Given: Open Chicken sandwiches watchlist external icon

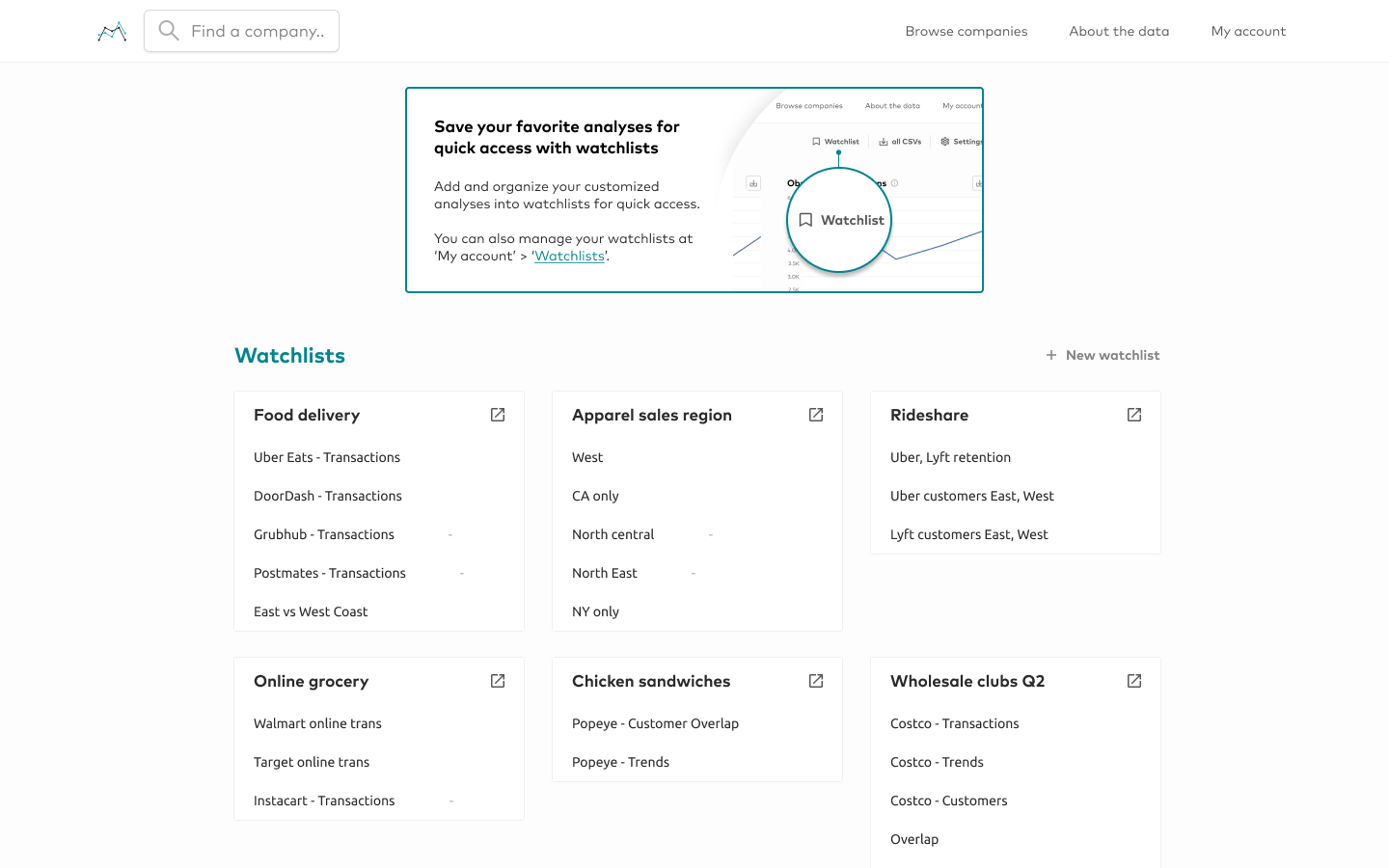Looking at the screenshot, I should [816, 681].
